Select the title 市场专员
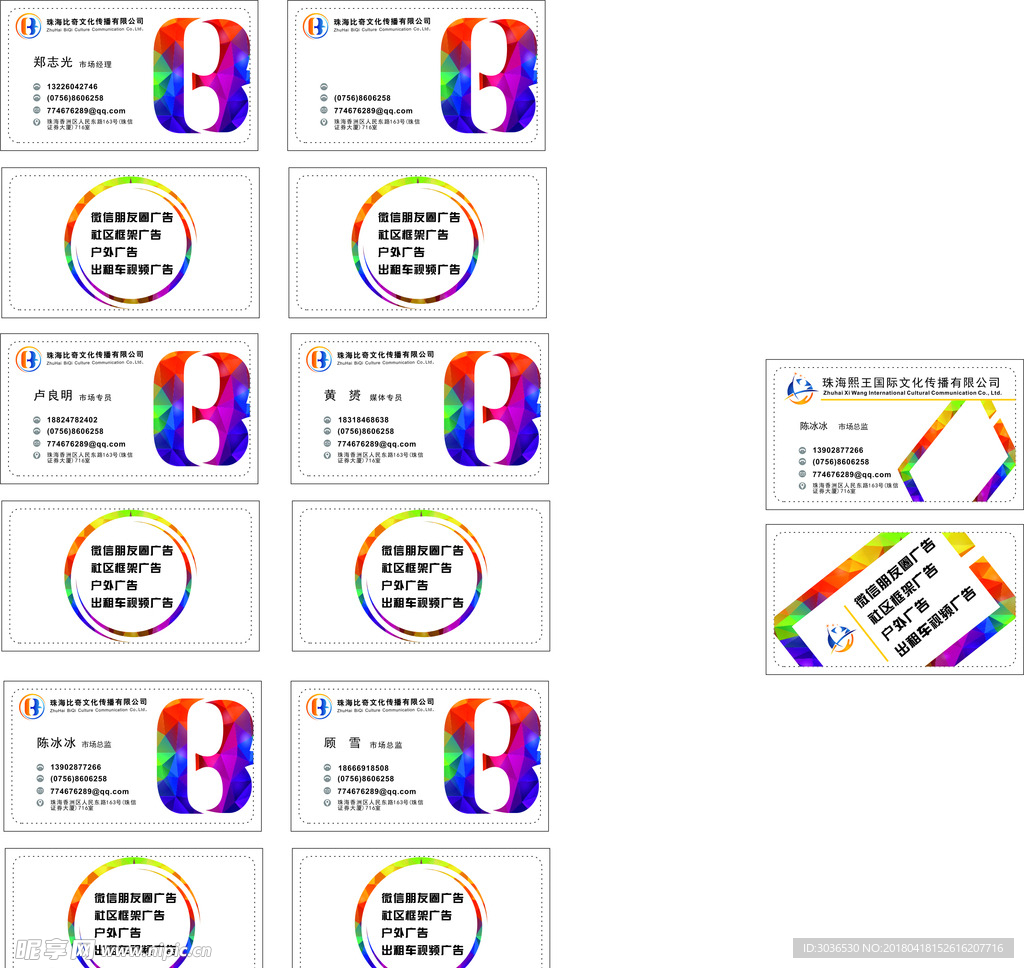1024x968 pixels. pos(95,397)
